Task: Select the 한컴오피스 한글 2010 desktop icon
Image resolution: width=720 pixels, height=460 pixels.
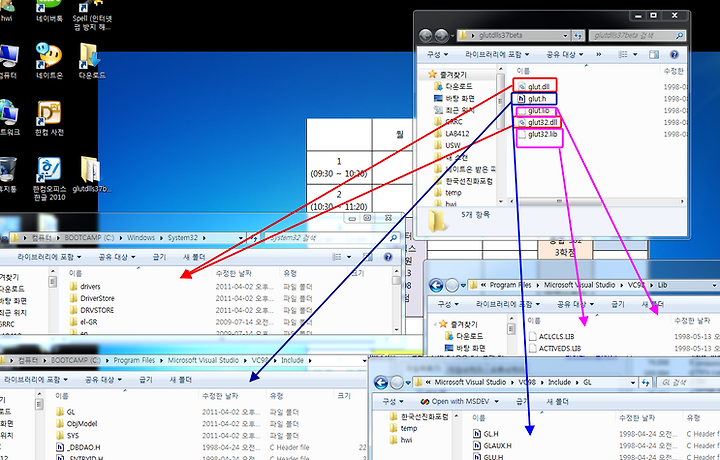Action: (x=49, y=179)
